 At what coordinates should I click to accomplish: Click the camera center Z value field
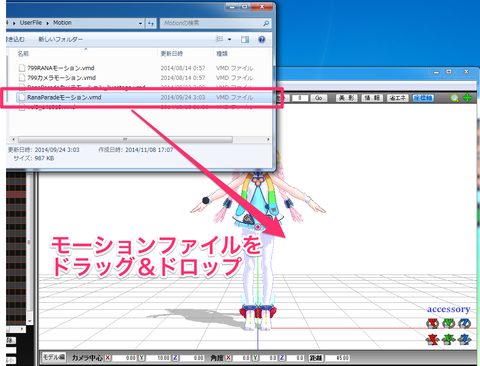pos(192,358)
